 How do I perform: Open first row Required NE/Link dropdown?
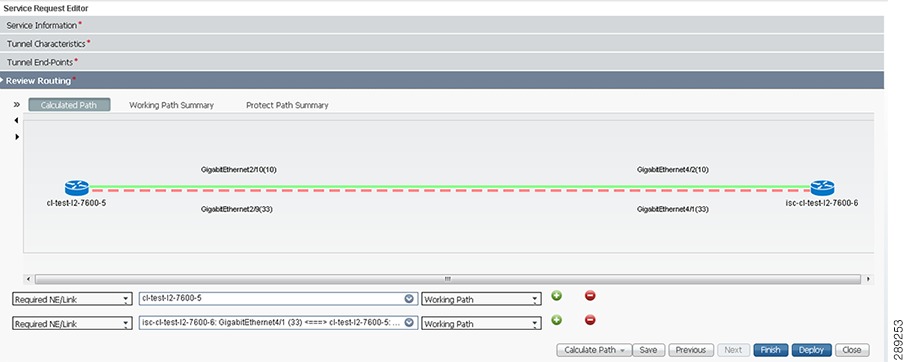click(73, 300)
